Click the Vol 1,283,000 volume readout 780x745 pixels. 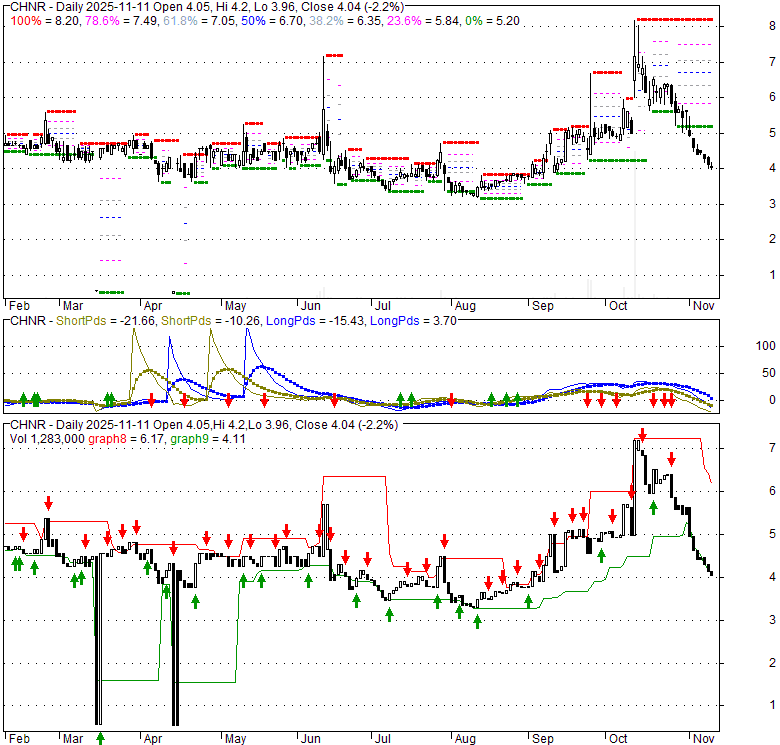click(x=47, y=439)
